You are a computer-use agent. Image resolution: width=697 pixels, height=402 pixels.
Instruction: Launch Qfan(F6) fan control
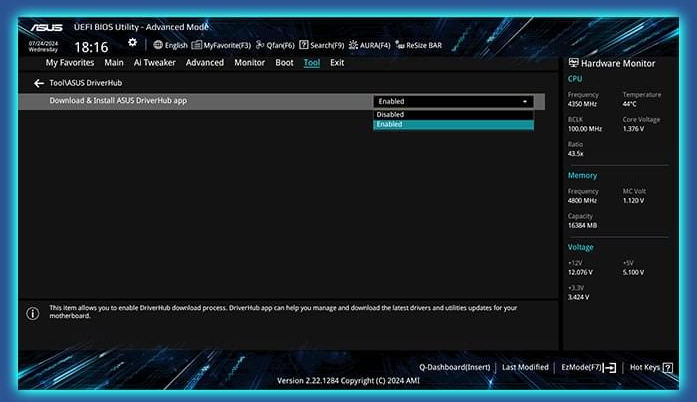[x=274, y=45]
